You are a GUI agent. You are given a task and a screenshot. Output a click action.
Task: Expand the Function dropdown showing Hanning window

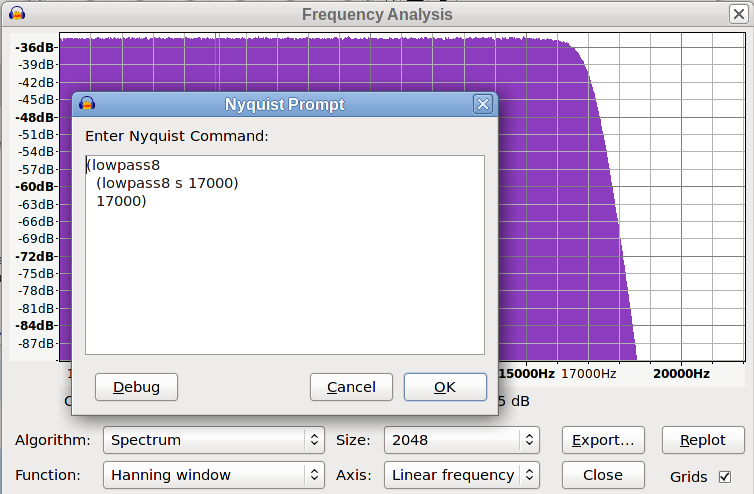point(214,475)
